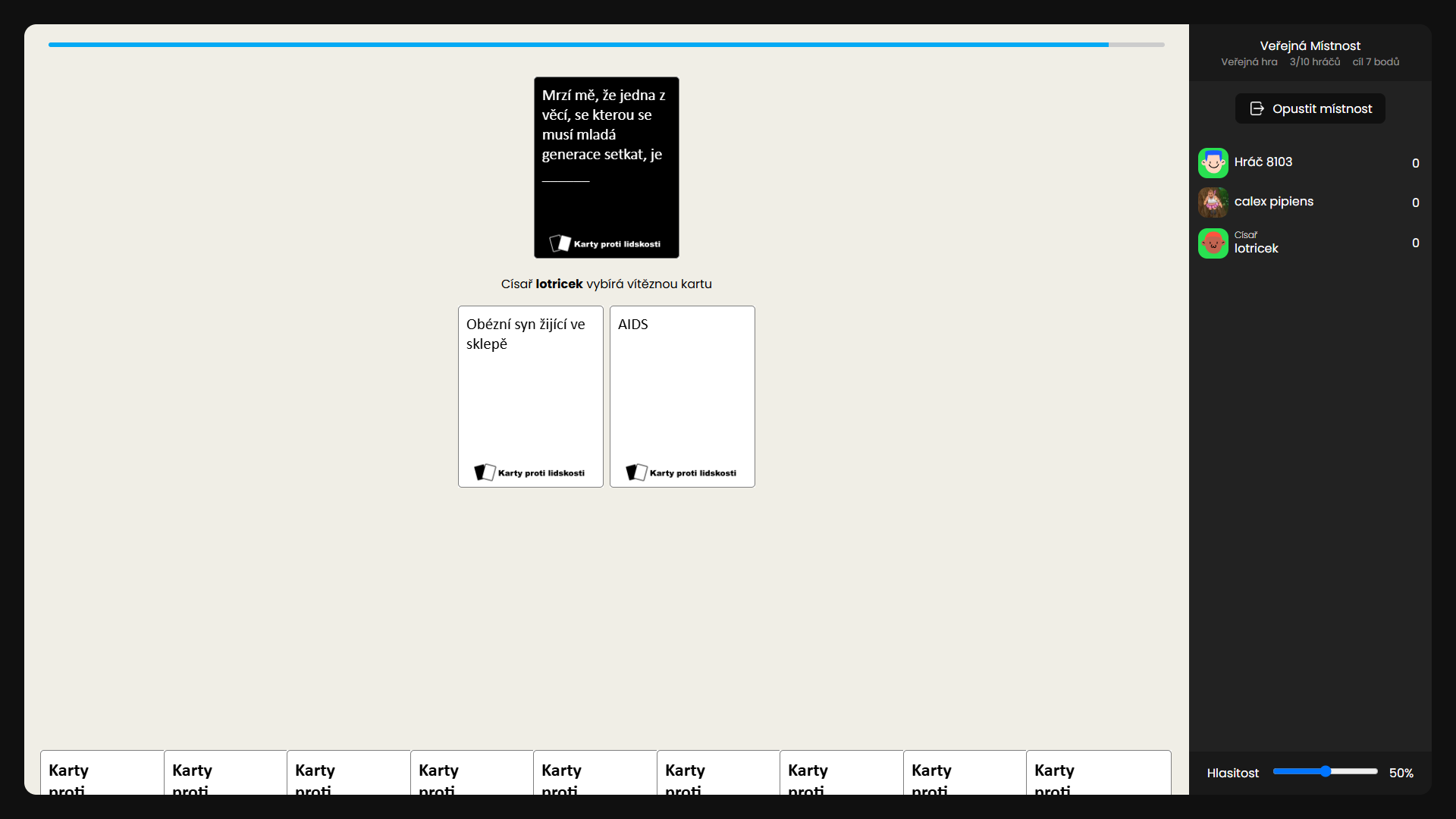
Task: Click card logo on black question card
Action: coord(560,243)
